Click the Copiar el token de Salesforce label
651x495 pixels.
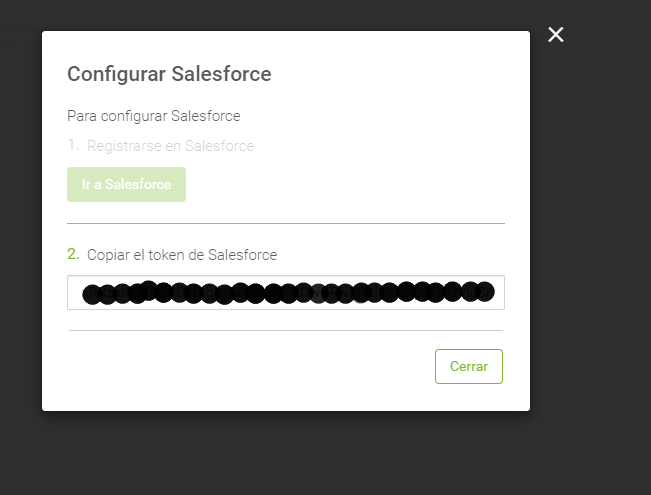click(182, 255)
